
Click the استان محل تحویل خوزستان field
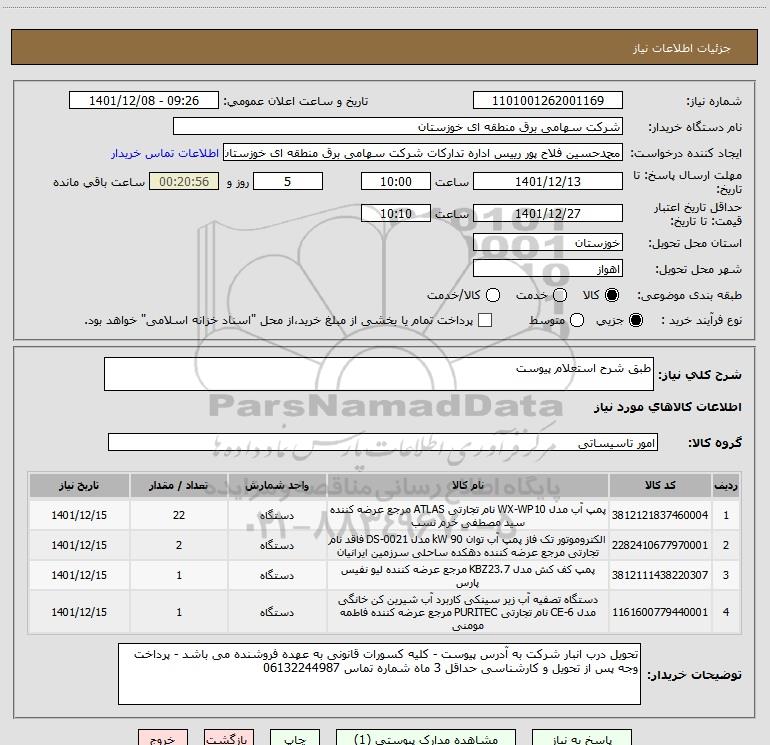coord(548,243)
